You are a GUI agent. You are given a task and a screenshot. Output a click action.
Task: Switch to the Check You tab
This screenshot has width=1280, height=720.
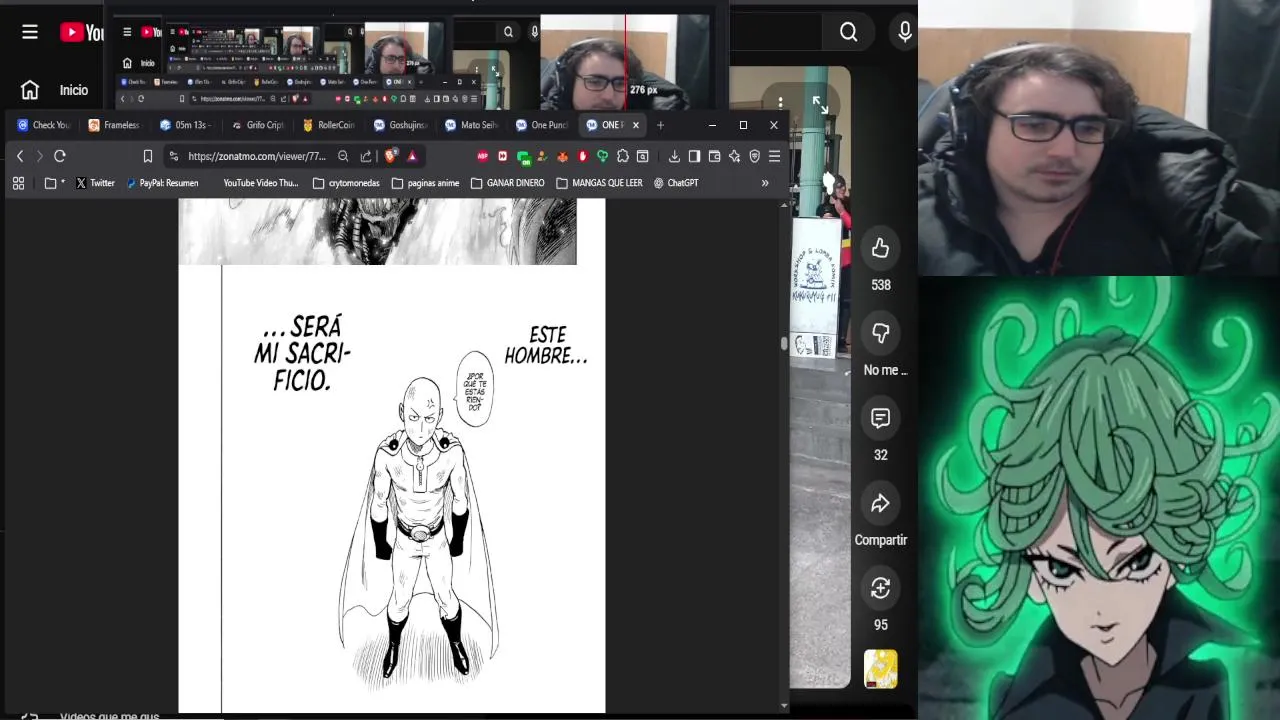(x=44, y=125)
